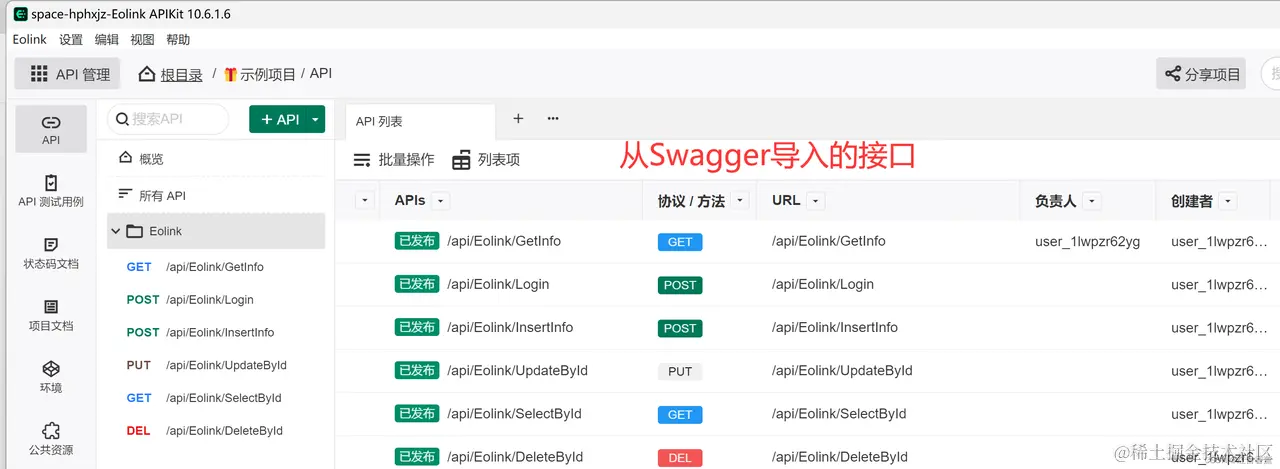Open the 负责人 column dropdown
This screenshot has height=469, width=1280.
pos(1092,201)
